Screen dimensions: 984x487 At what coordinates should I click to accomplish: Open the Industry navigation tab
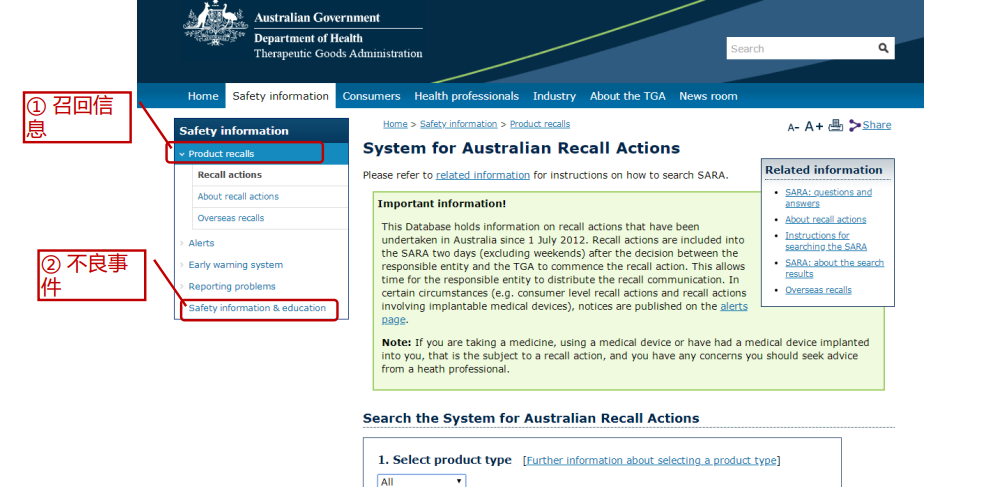coord(554,96)
